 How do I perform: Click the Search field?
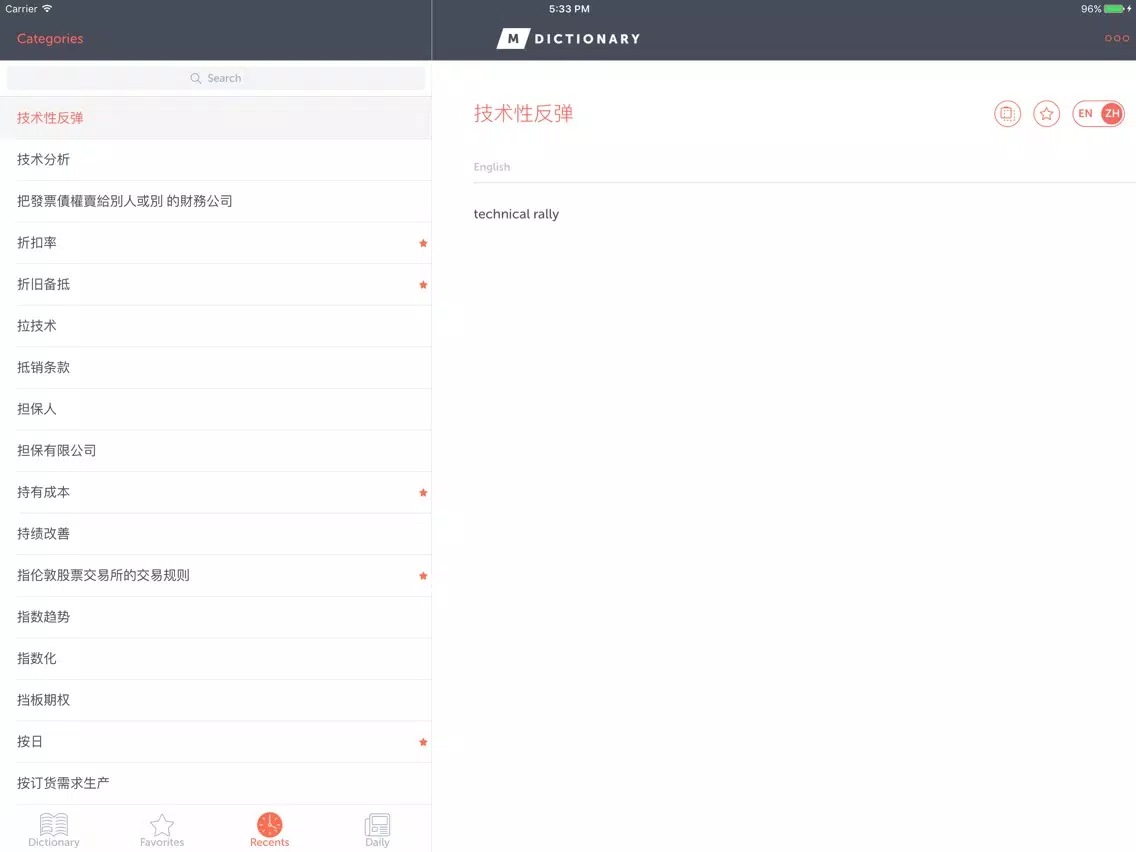[216, 78]
